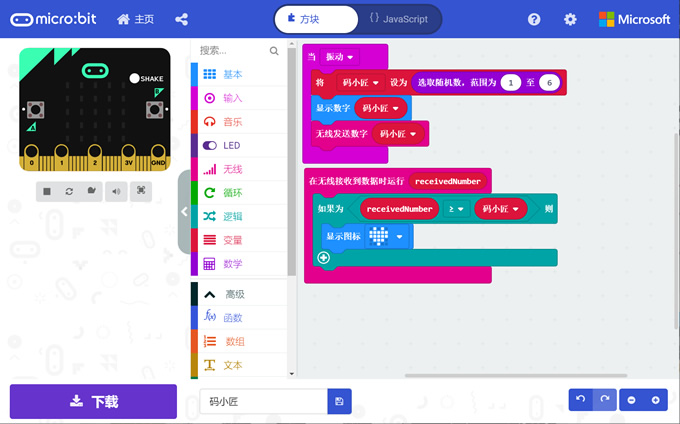This screenshot has height=424, width=680.
Task: Click receivedNumber parameter in radio block header
Action: (x=448, y=181)
